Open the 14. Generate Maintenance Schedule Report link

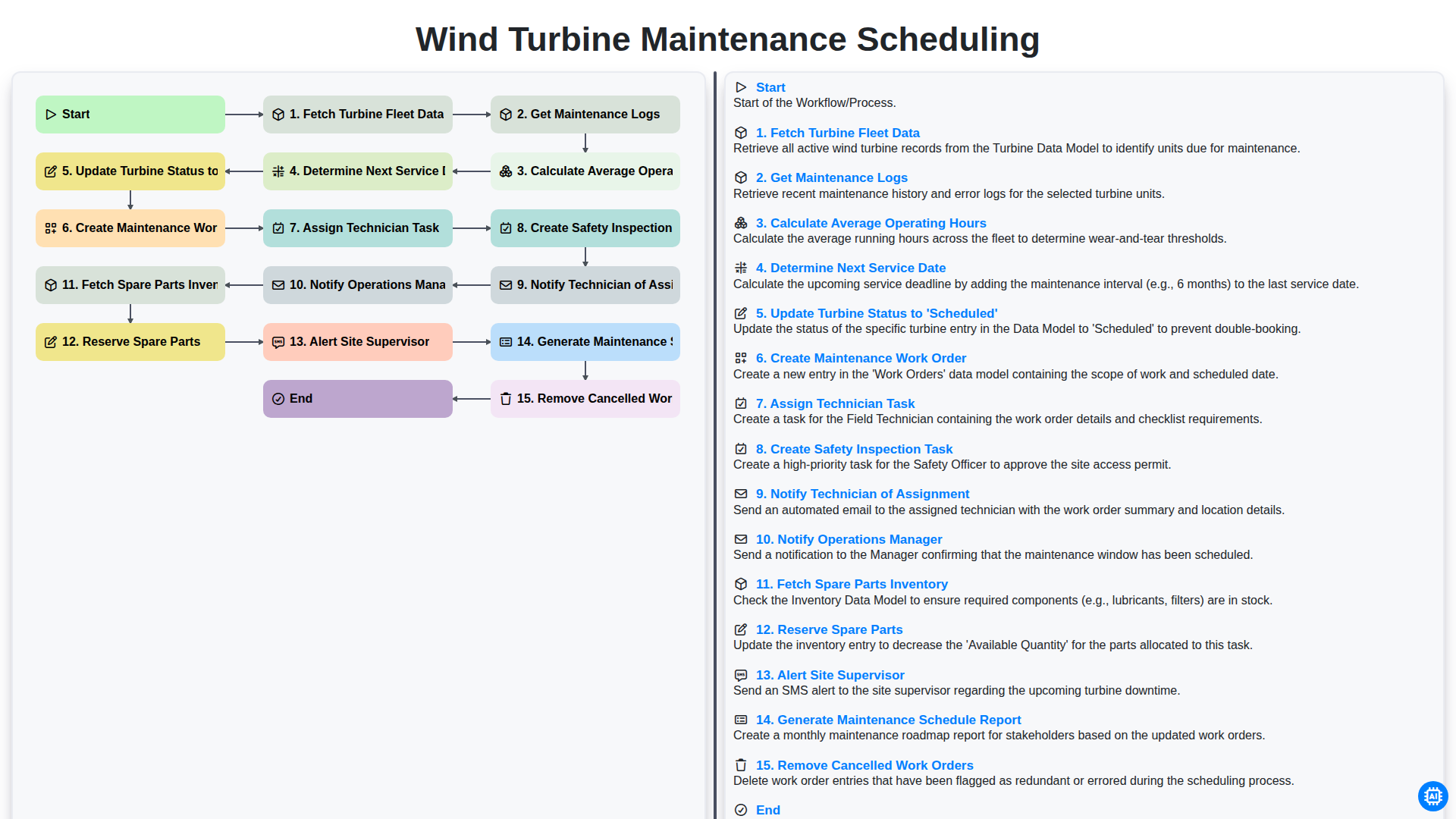click(x=889, y=720)
